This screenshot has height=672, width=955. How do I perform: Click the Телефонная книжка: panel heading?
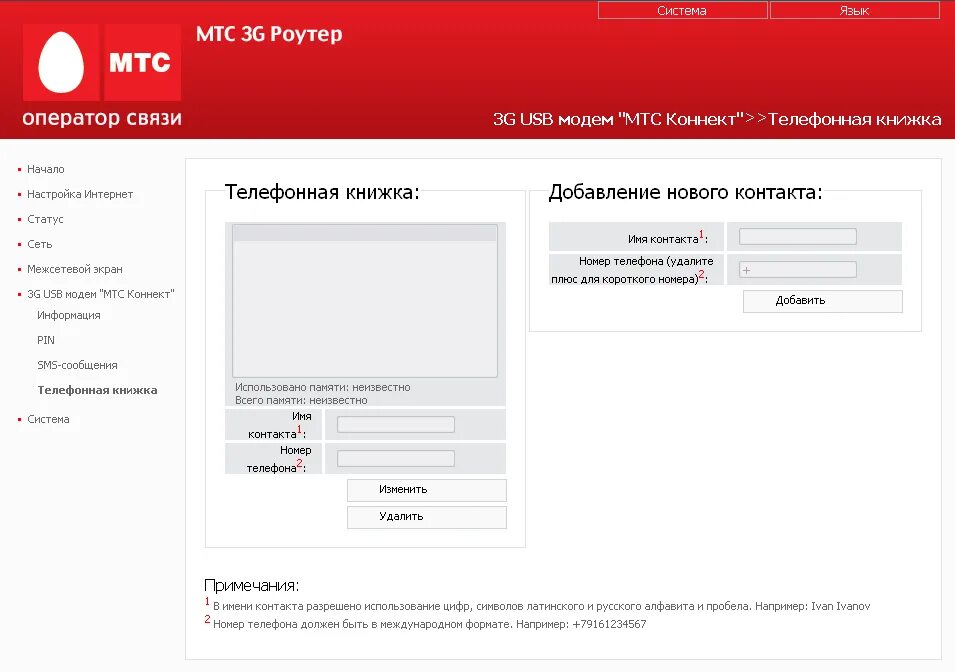click(322, 192)
